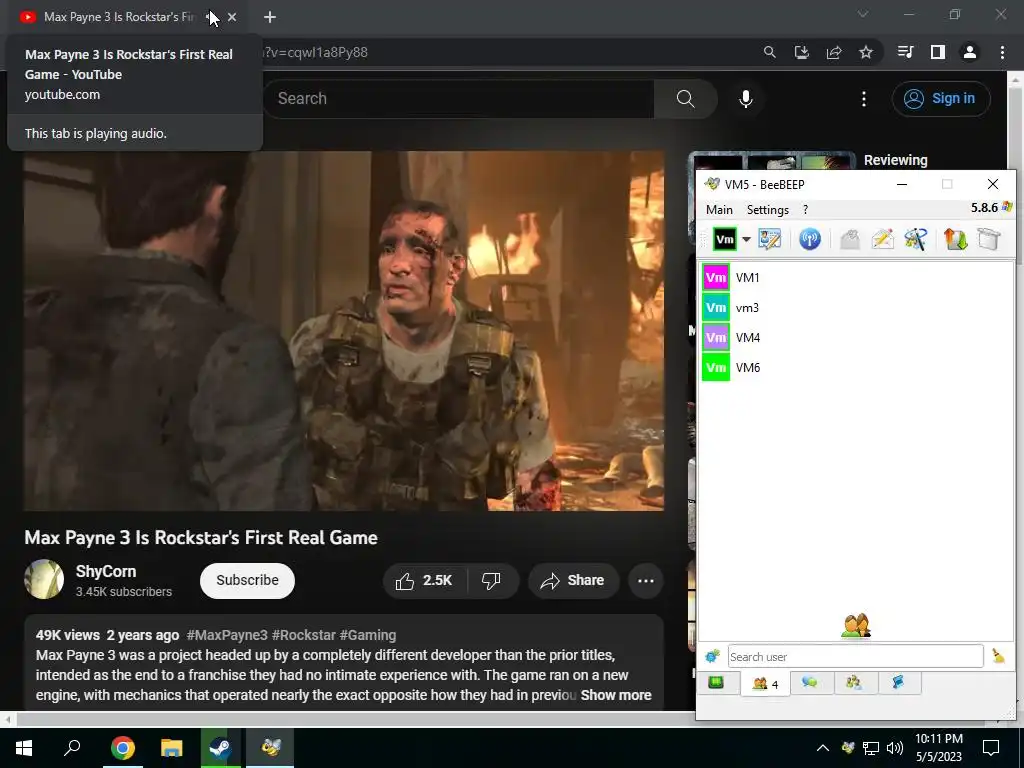1024x768 pixels.
Task: Open the Chrome profile icon
Action: [970, 52]
